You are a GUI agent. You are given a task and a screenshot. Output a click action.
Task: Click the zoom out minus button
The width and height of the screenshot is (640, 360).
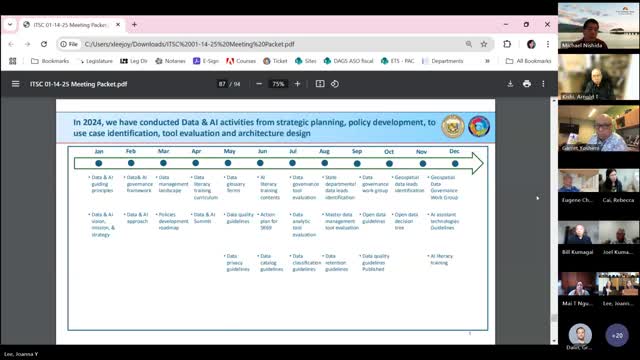pos(259,84)
